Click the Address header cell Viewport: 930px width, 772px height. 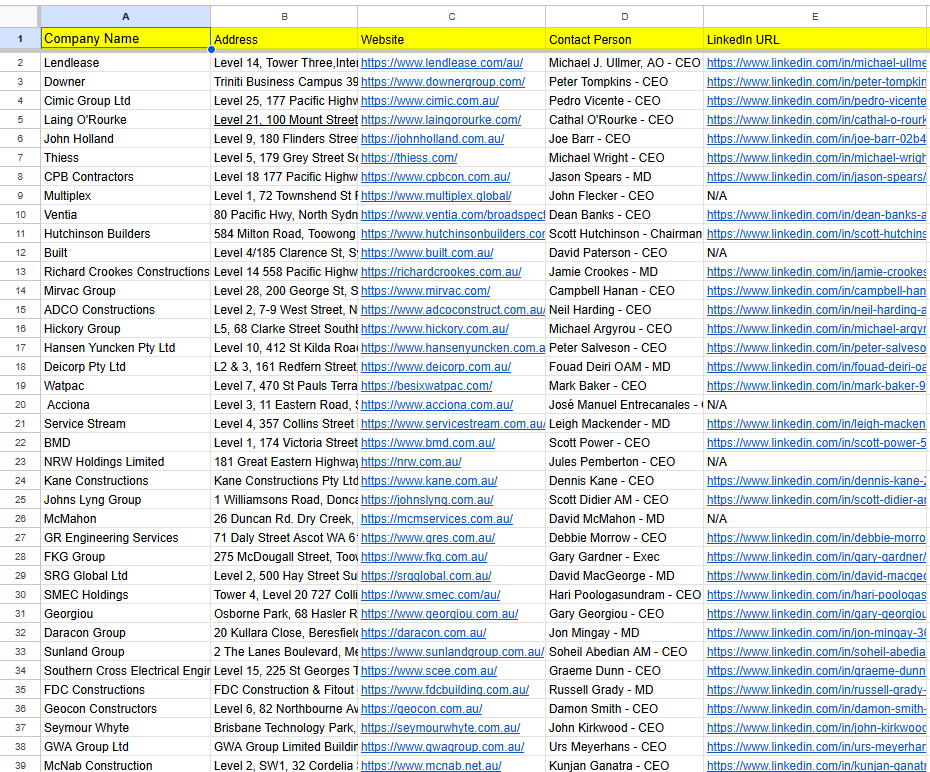(284, 39)
